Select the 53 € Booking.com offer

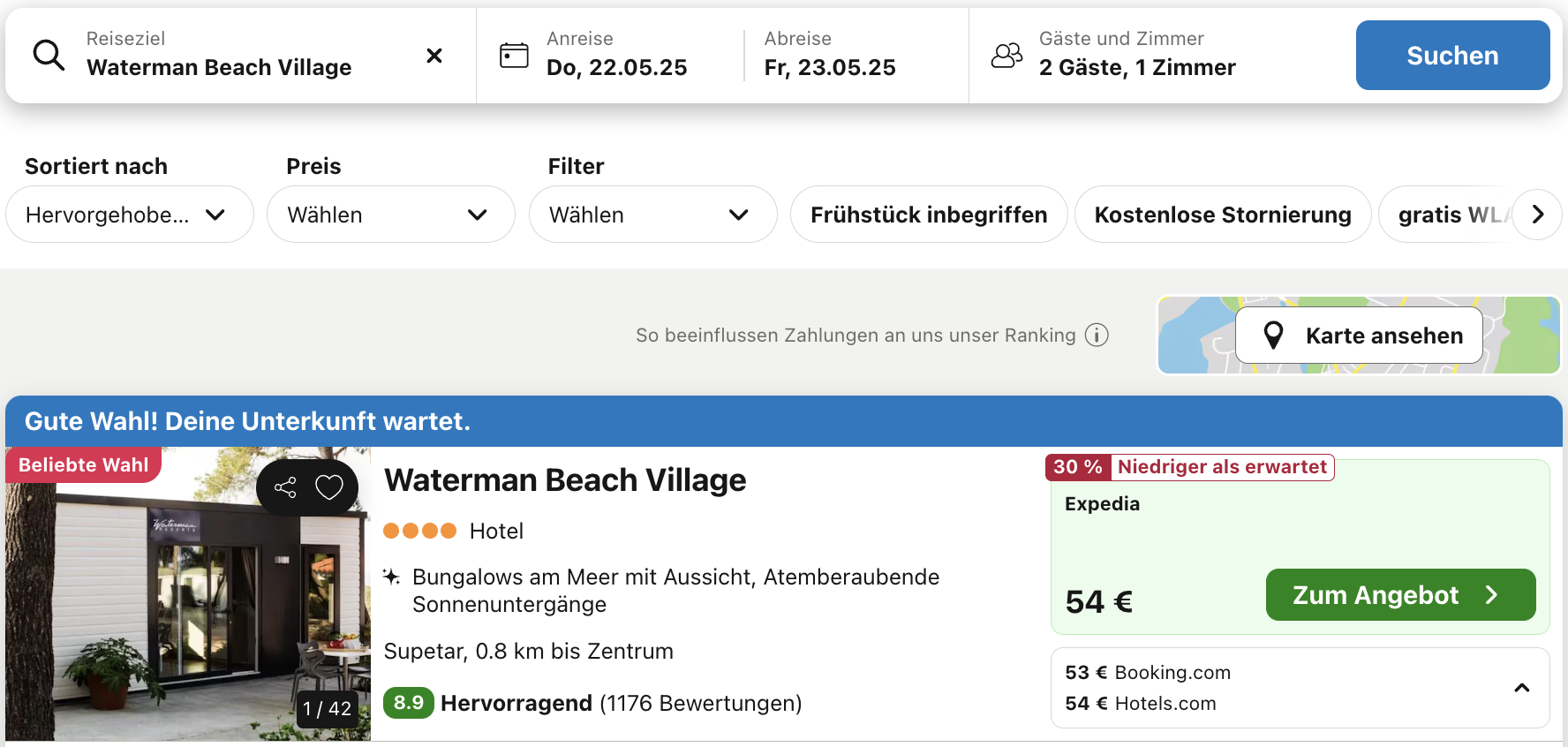1148,673
